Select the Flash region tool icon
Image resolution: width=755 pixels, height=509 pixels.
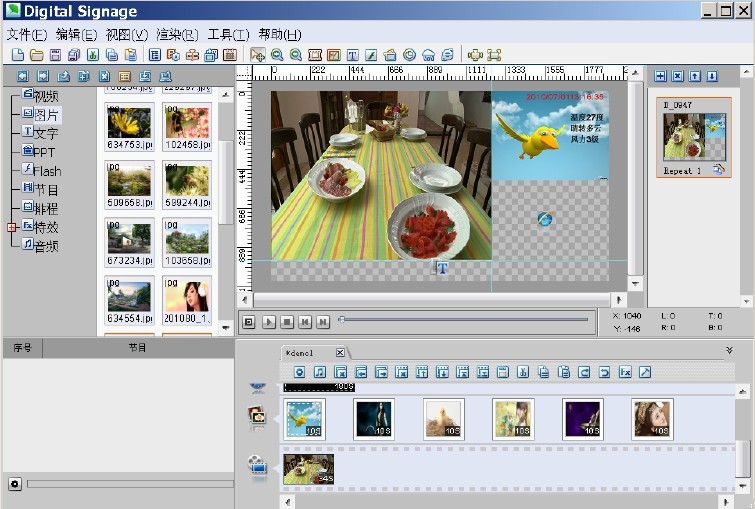pyautogui.click(x=371, y=55)
